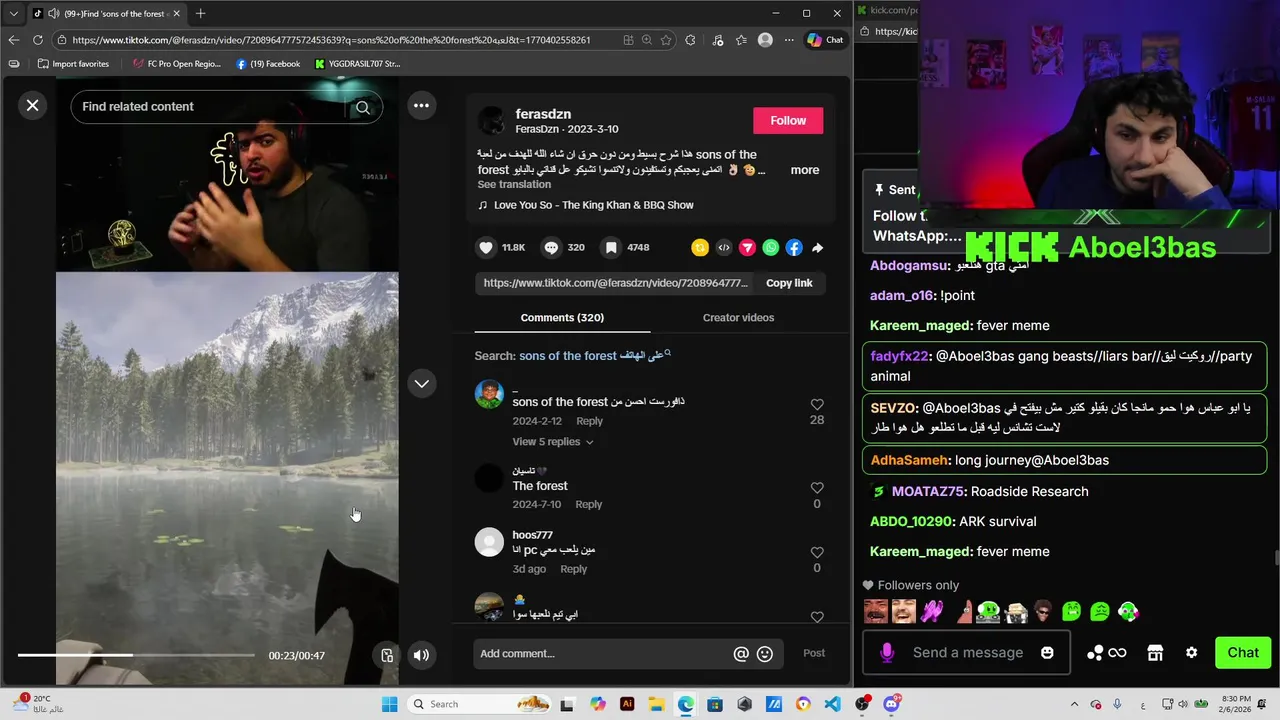Open Visual Studio Code from taskbar
Screen dimensions: 1280x720
(x=832, y=704)
